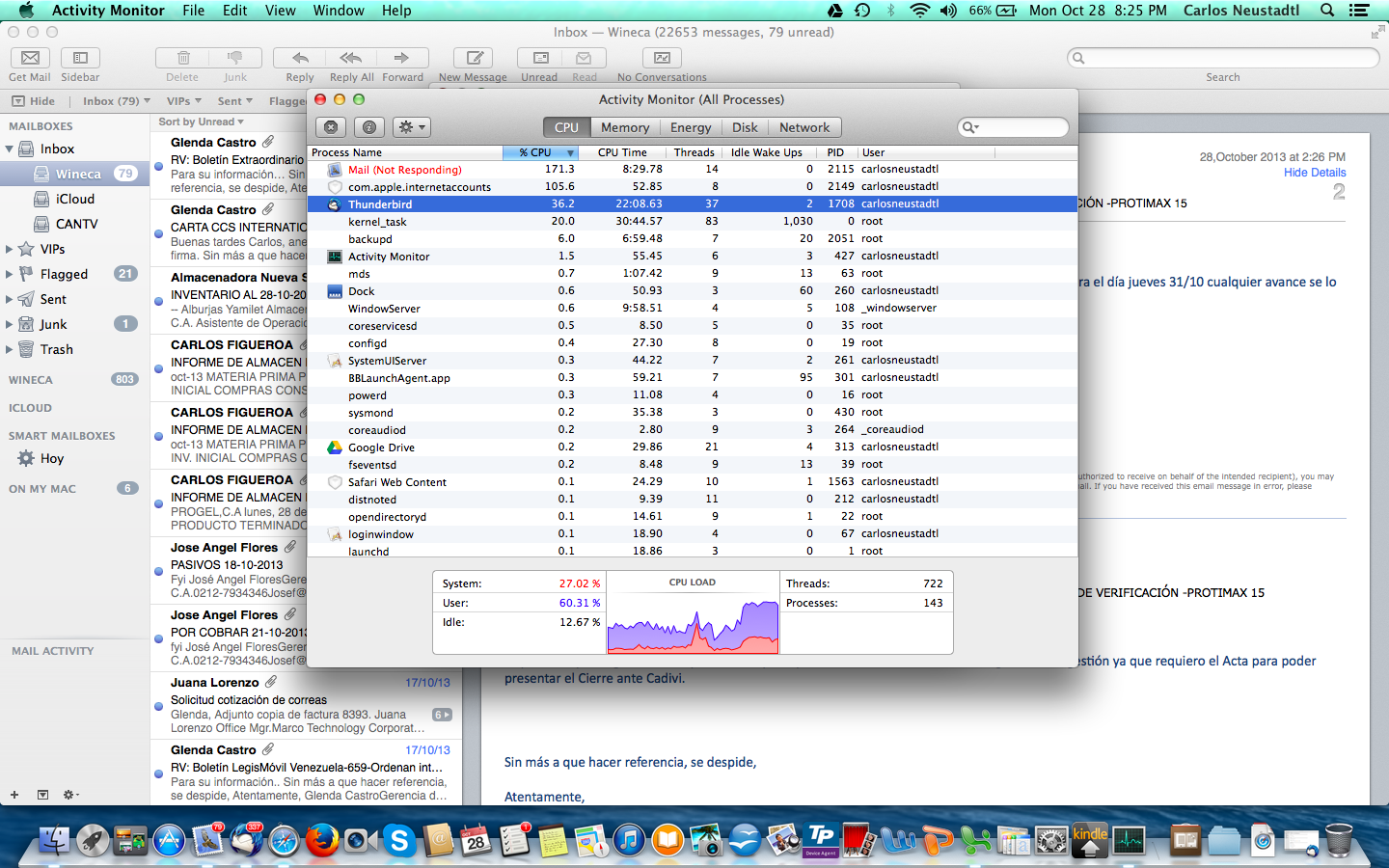Viewport: 1389px width, 868px height.
Task: Open the Inbox (79) favorites dropdown
Action: (116, 101)
